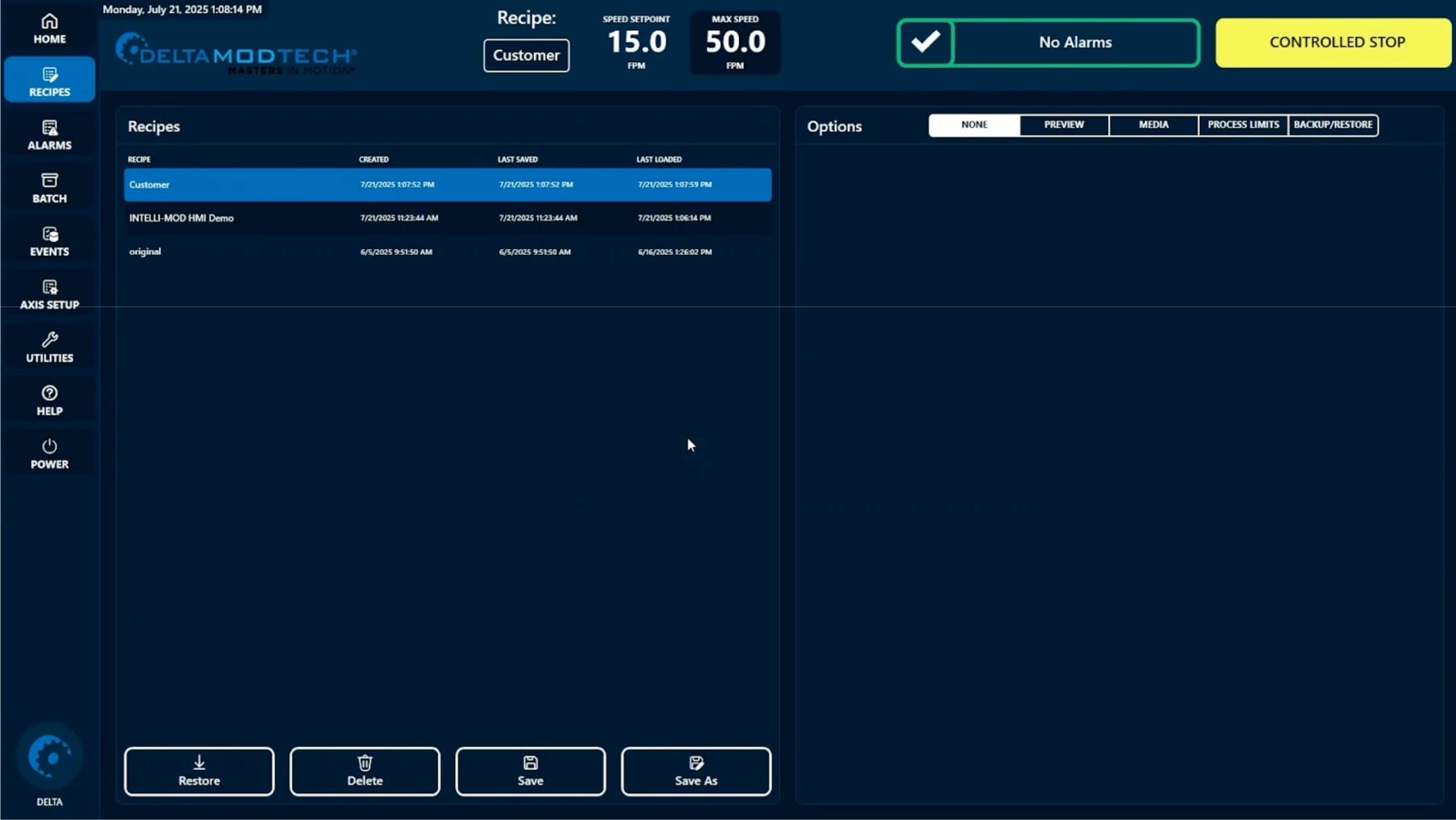
Task: Open the Help page
Action: point(49,400)
